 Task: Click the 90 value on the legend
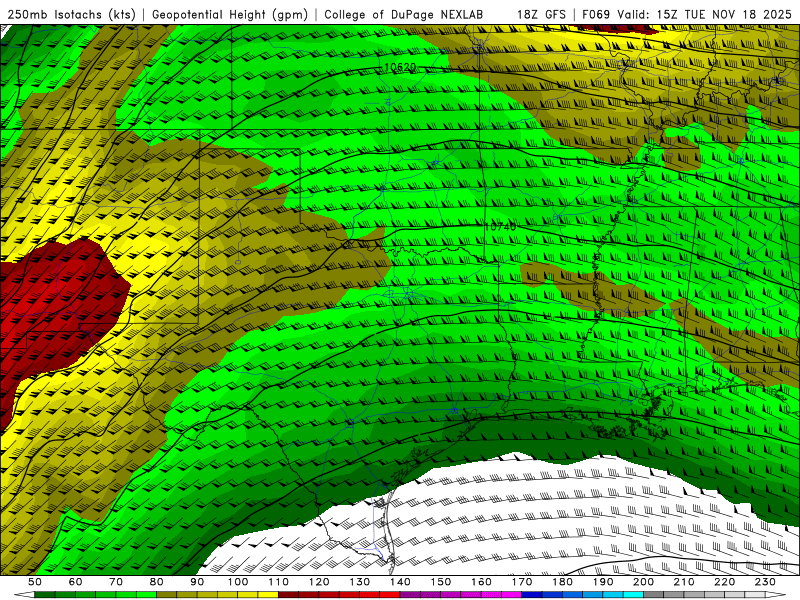coord(197,582)
